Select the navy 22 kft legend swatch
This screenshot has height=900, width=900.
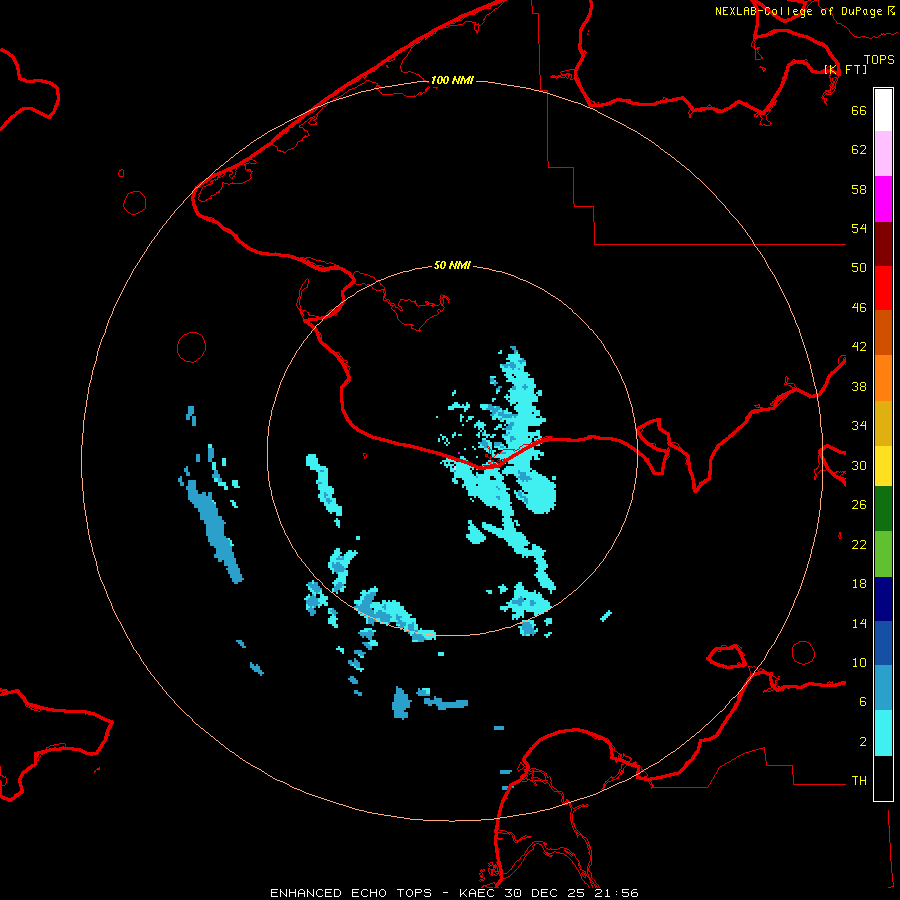pyautogui.click(x=883, y=599)
